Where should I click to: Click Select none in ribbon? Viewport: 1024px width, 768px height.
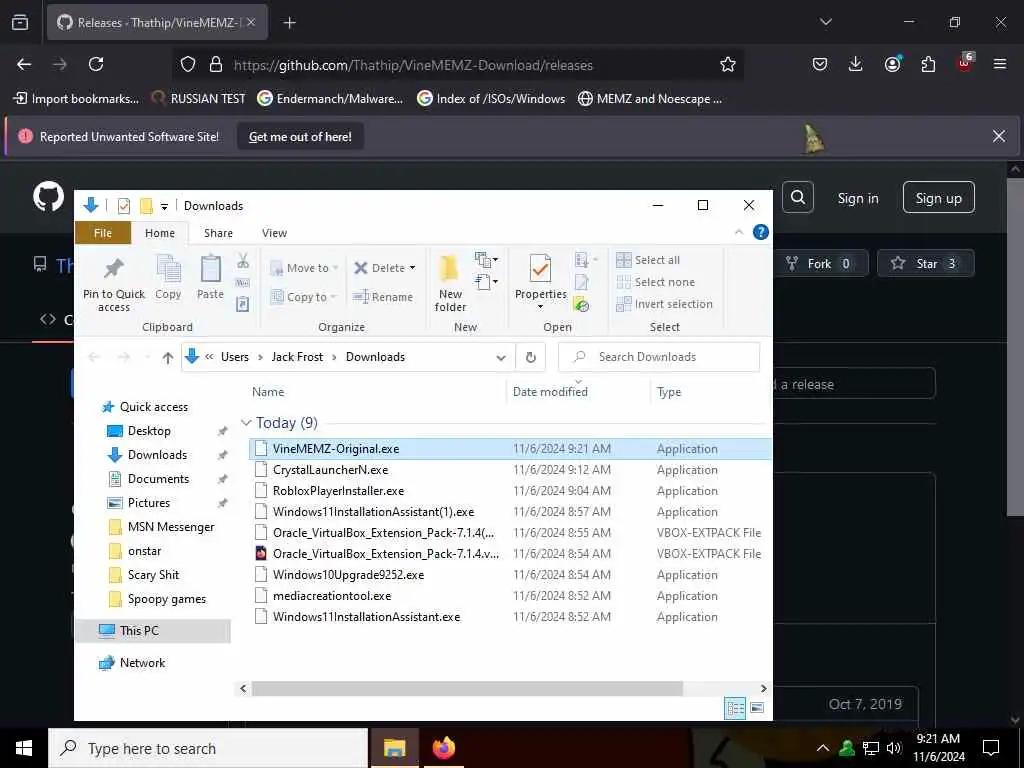point(656,282)
